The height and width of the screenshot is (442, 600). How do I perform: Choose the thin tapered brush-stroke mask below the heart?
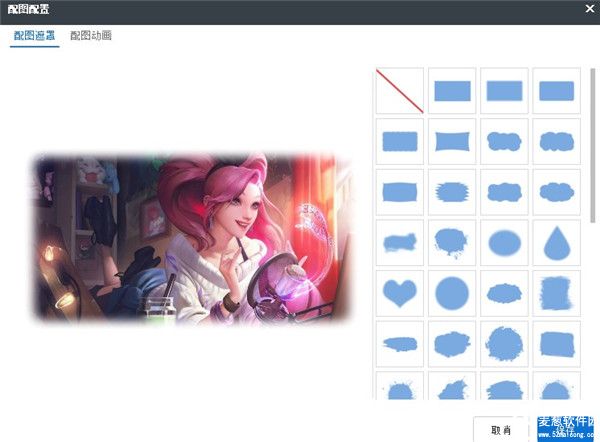tap(399, 344)
